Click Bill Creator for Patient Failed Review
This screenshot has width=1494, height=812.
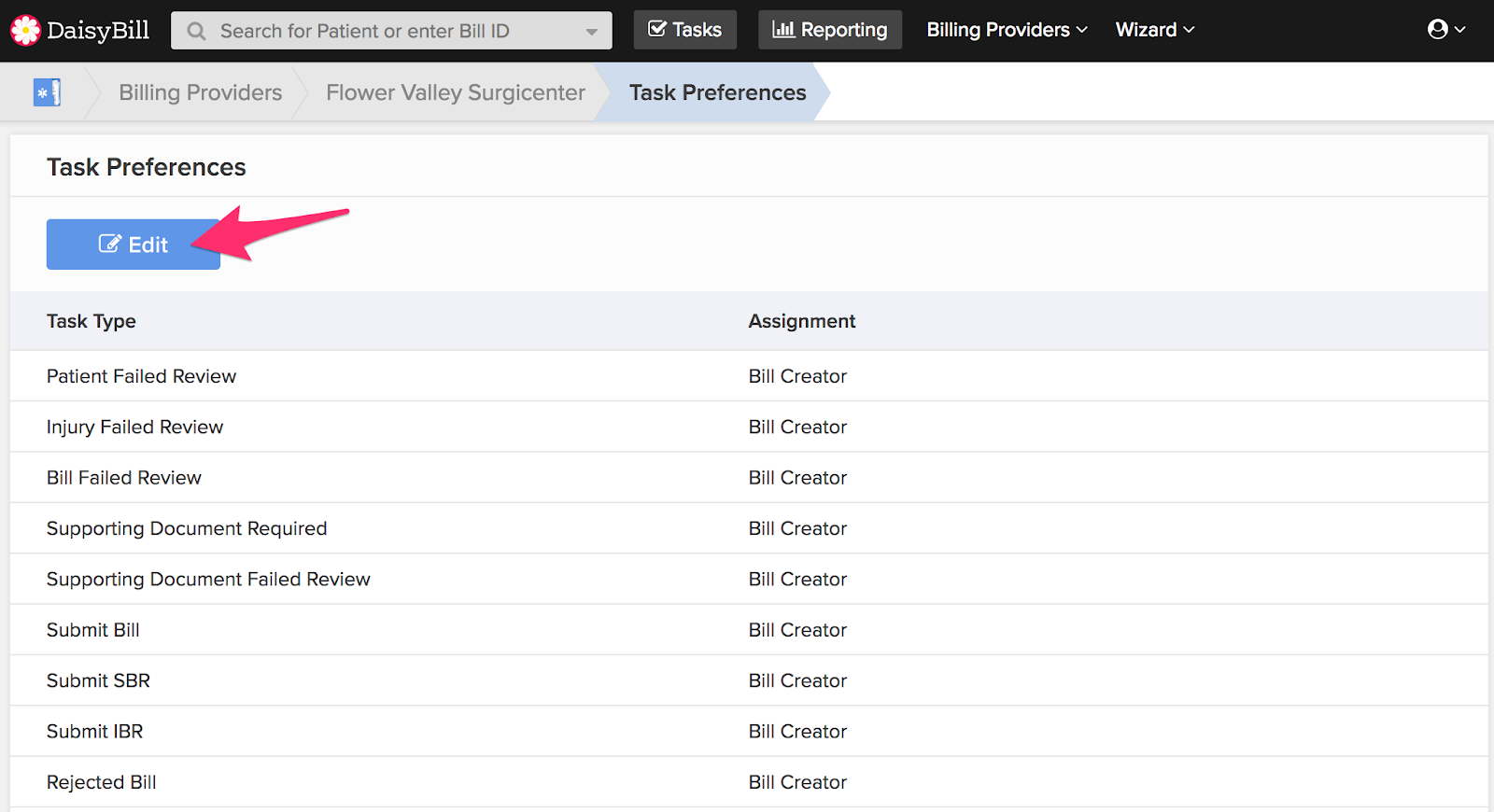click(x=797, y=376)
